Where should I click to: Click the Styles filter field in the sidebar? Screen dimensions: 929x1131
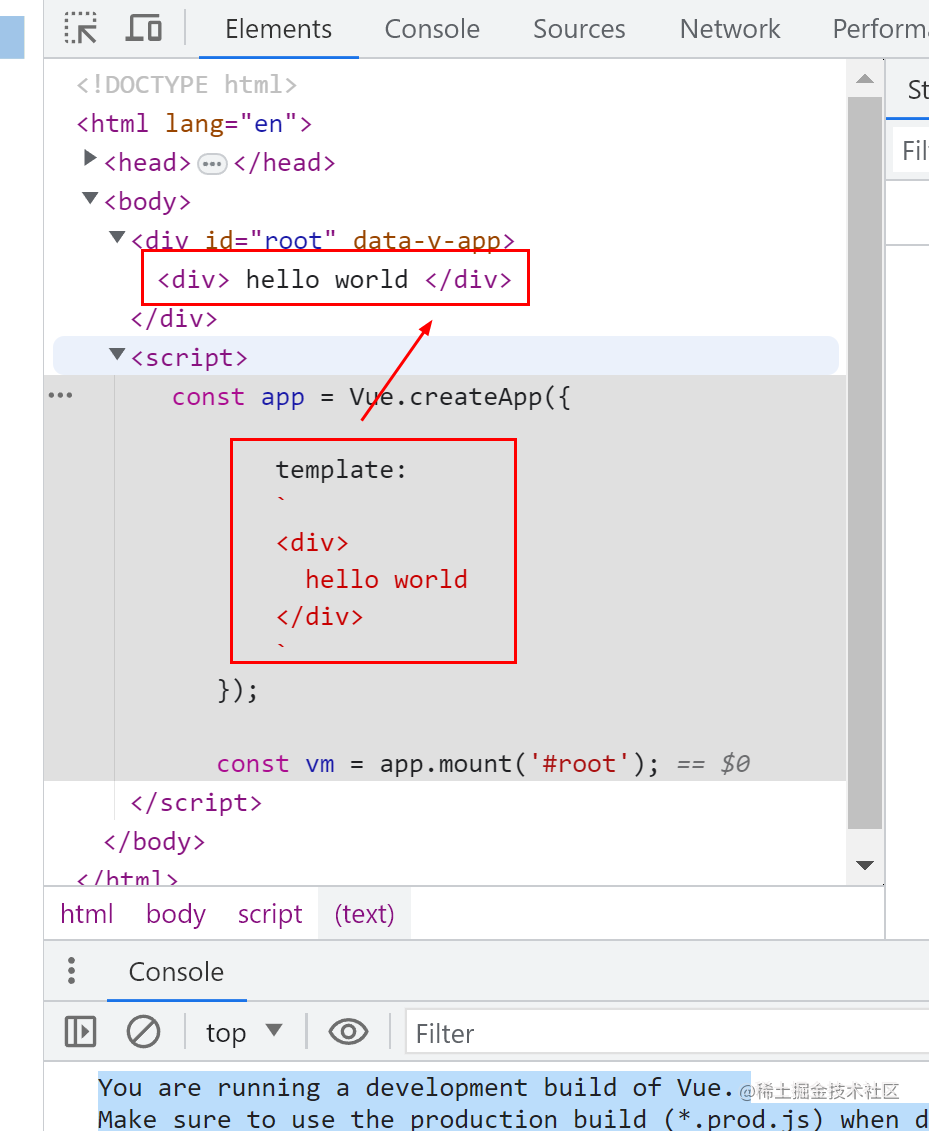912,150
